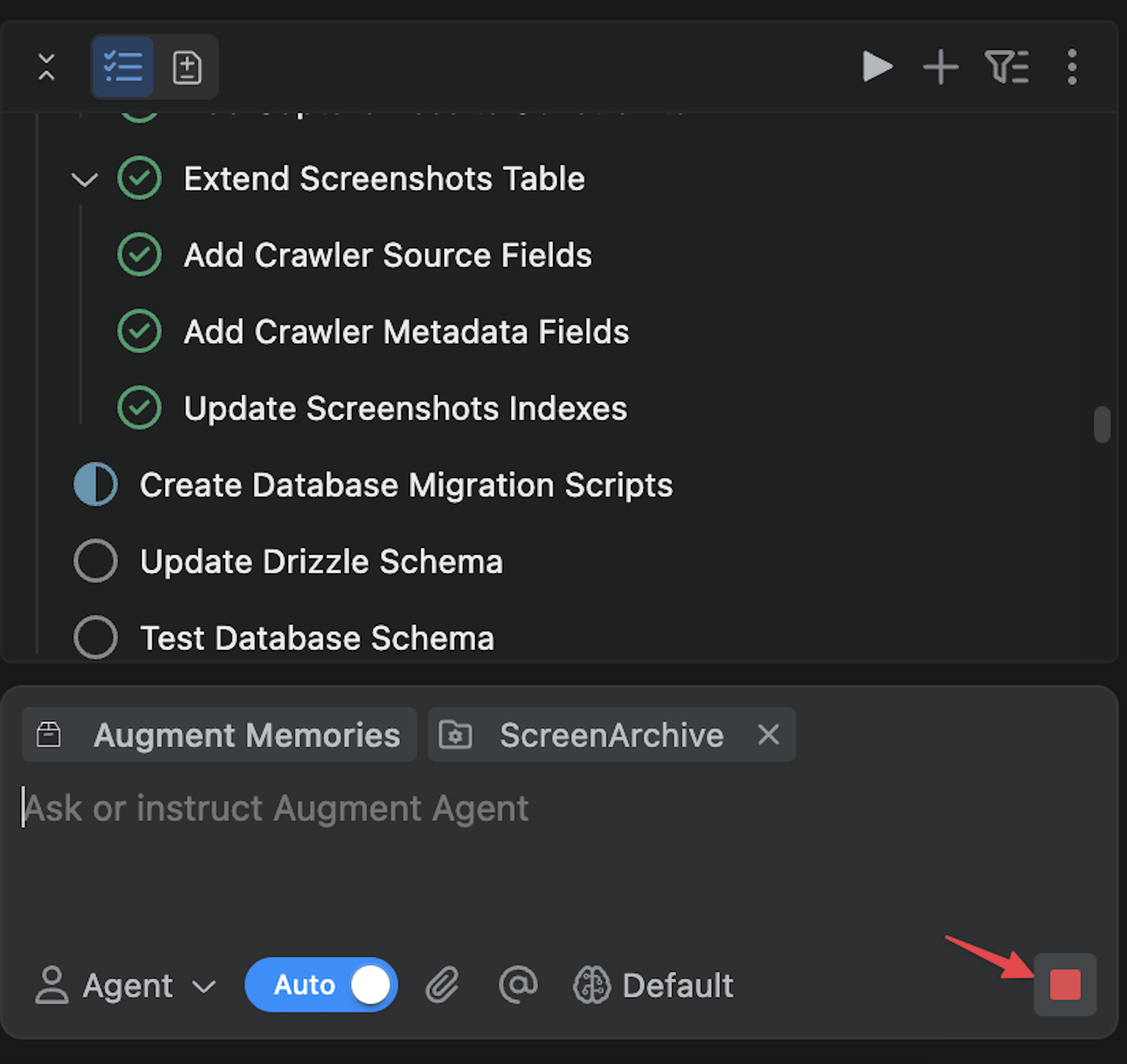Open the three-dot overflow menu

pos(1072,66)
